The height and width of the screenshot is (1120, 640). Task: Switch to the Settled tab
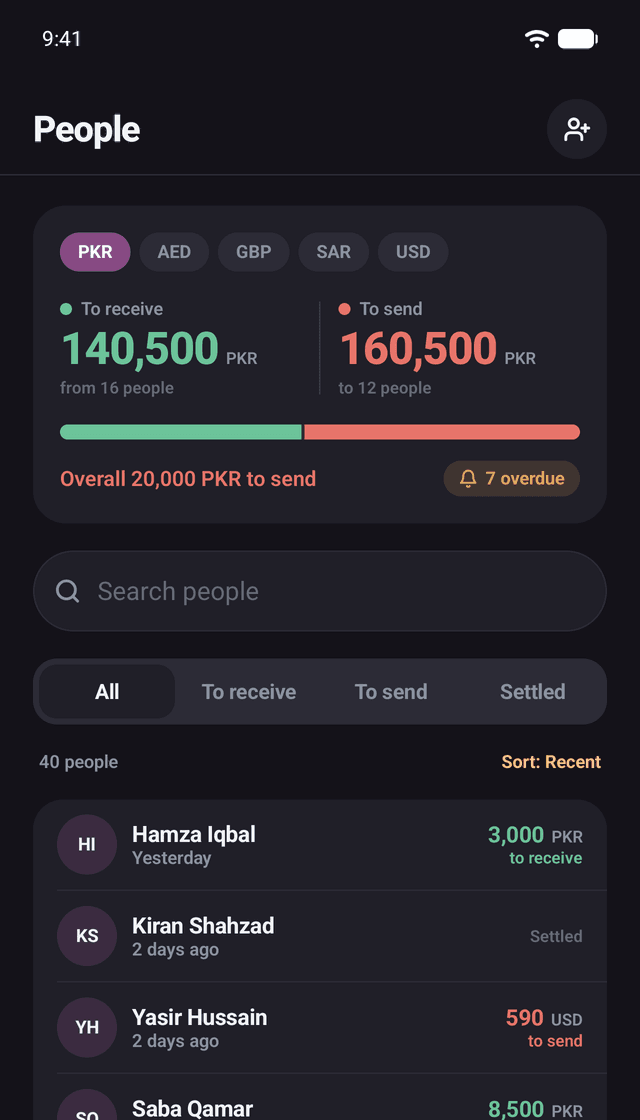[x=533, y=691]
